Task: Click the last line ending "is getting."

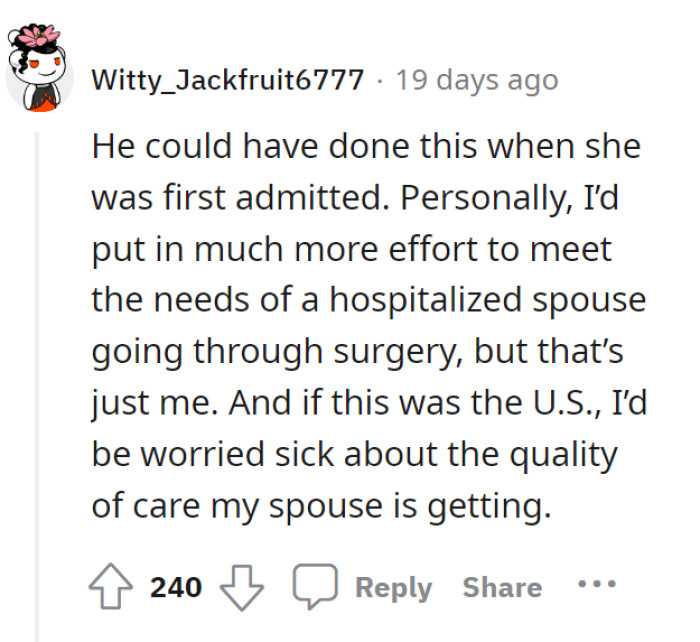Action: (x=320, y=507)
